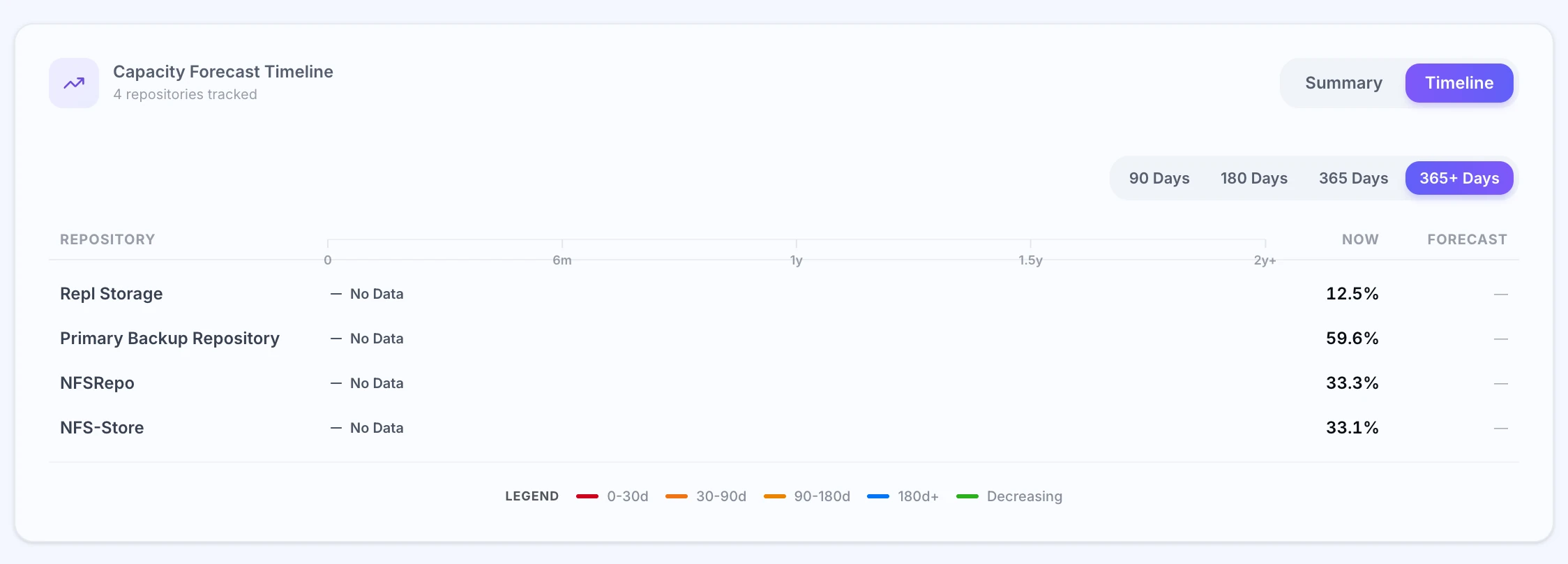Click the NFS-Store repository name

(x=102, y=428)
